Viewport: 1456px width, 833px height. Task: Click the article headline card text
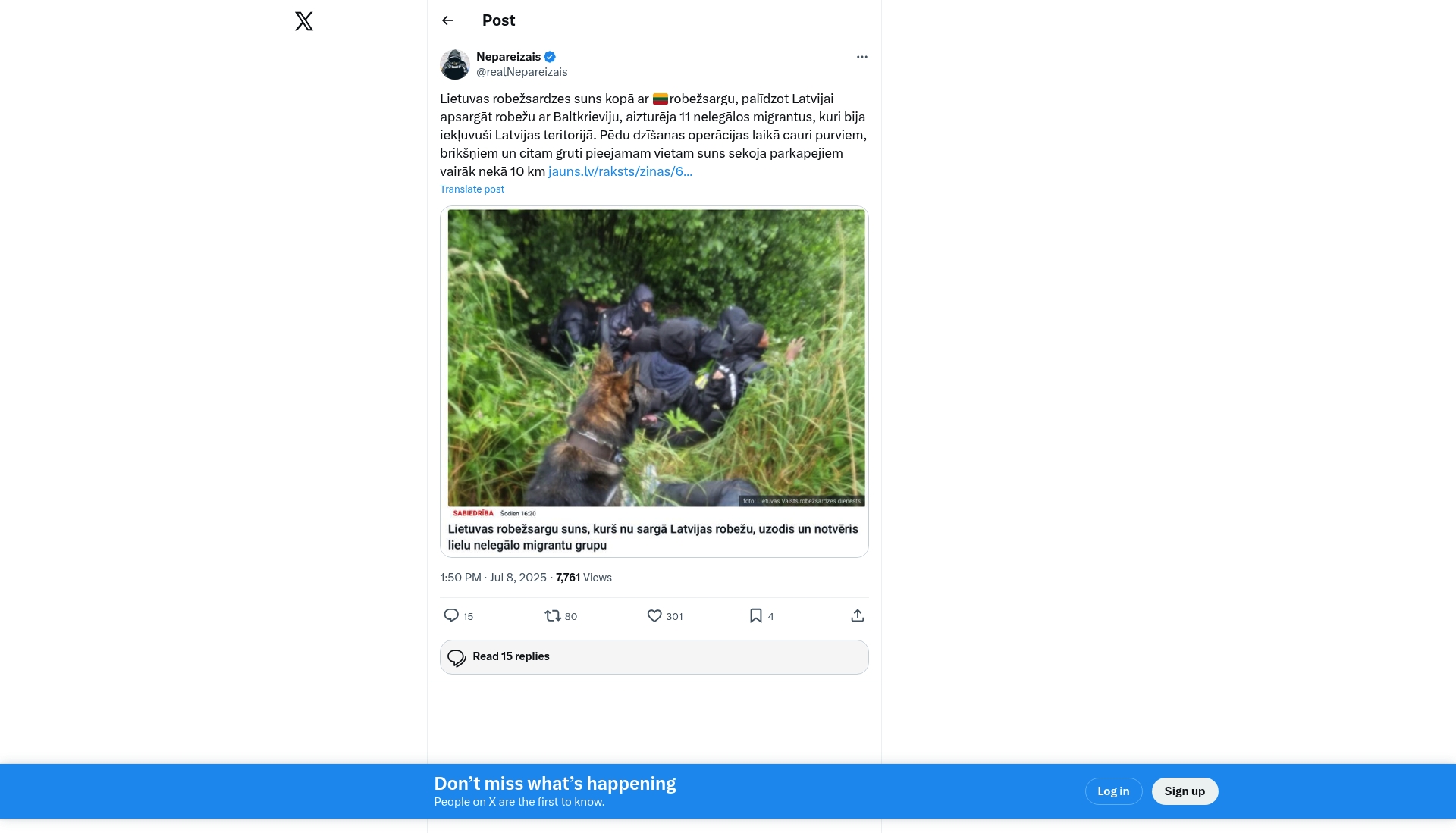tap(653, 537)
